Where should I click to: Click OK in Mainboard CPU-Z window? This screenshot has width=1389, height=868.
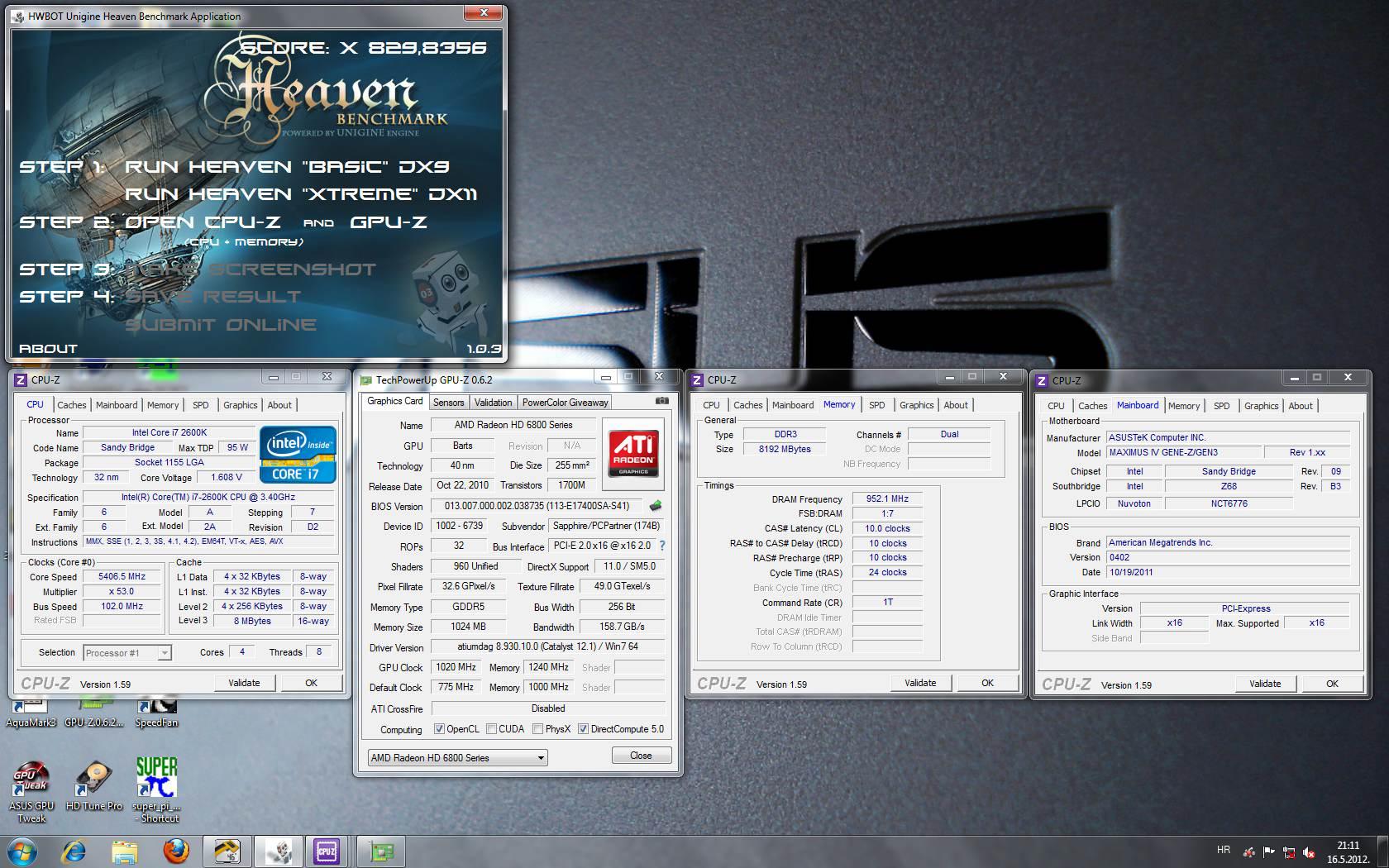click(1332, 684)
